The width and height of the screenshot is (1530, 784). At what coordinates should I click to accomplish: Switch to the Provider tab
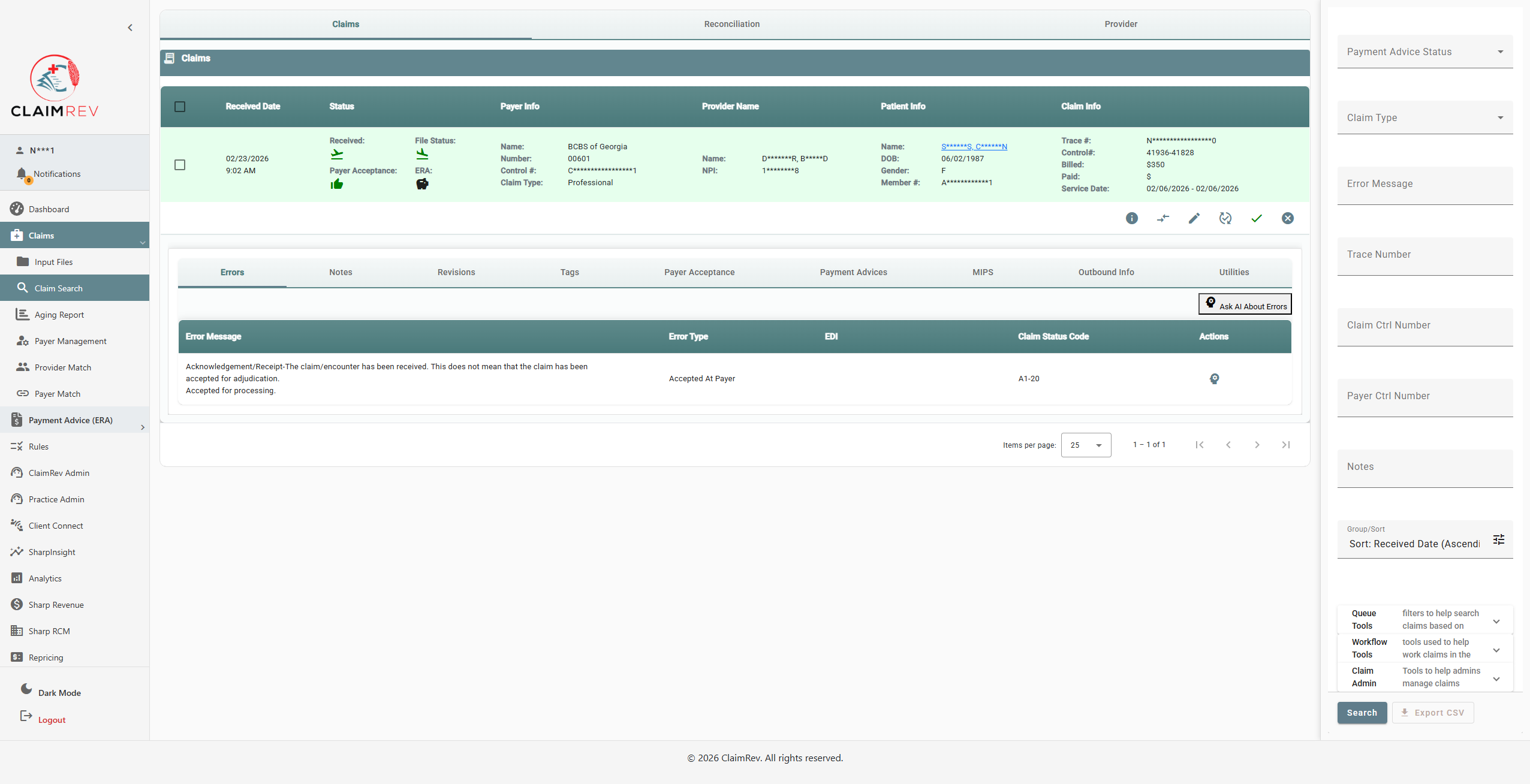pos(1121,24)
